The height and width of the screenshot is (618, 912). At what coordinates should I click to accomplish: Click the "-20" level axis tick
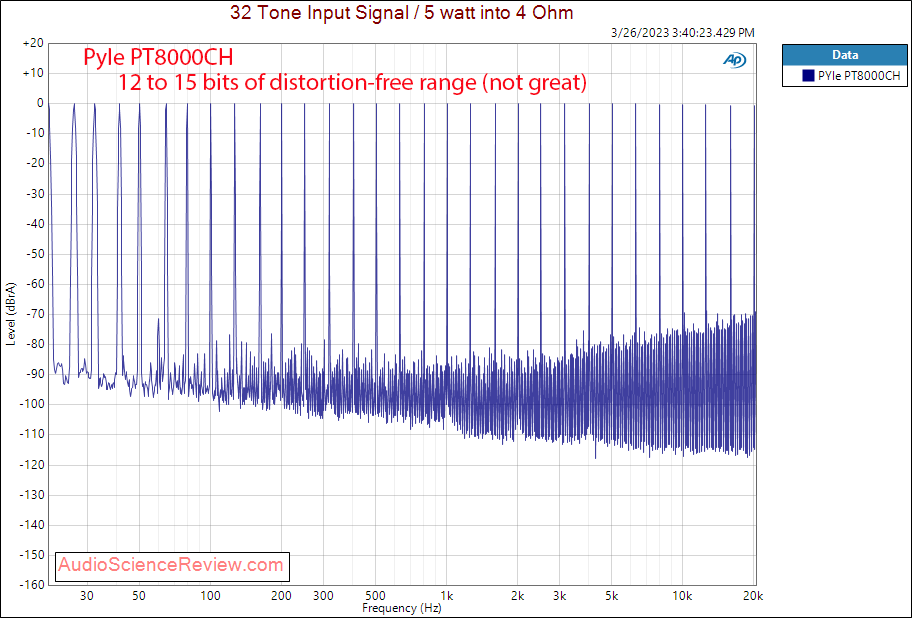(x=34, y=163)
